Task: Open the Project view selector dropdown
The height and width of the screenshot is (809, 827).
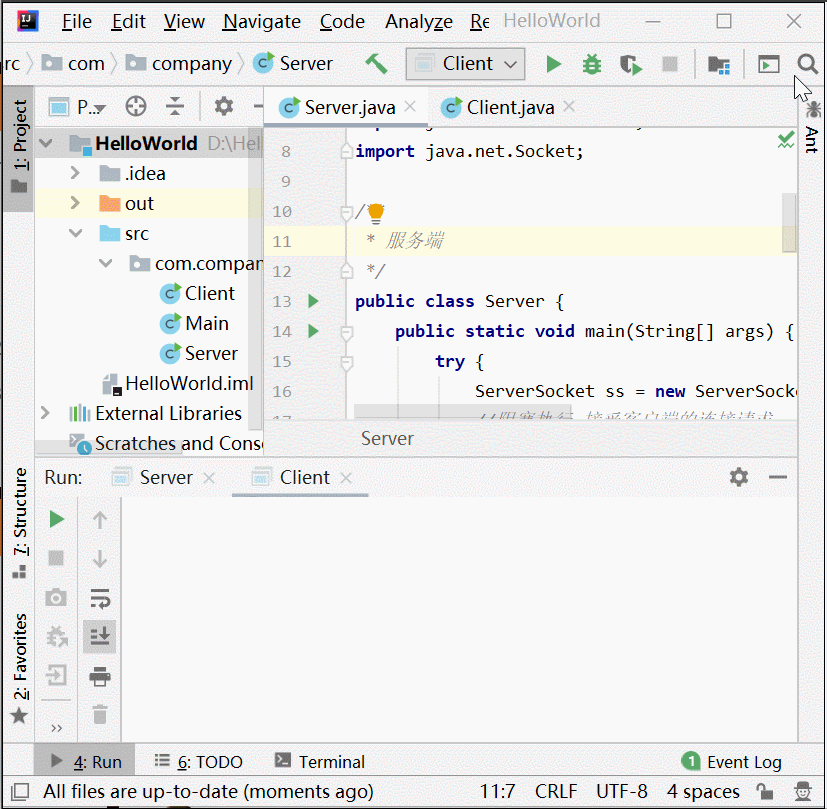Action: 78,107
